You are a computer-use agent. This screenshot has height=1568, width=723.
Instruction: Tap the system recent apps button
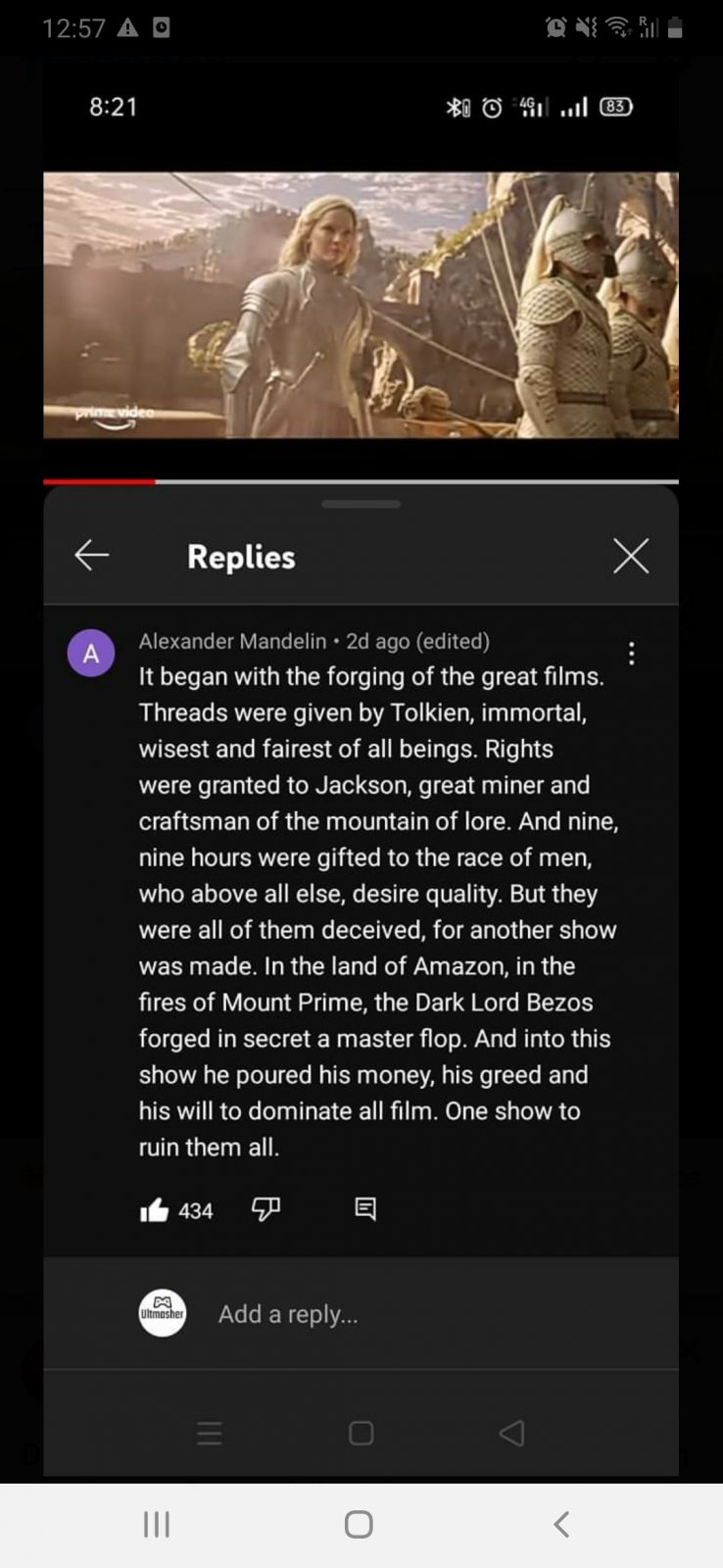[x=157, y=1524]
